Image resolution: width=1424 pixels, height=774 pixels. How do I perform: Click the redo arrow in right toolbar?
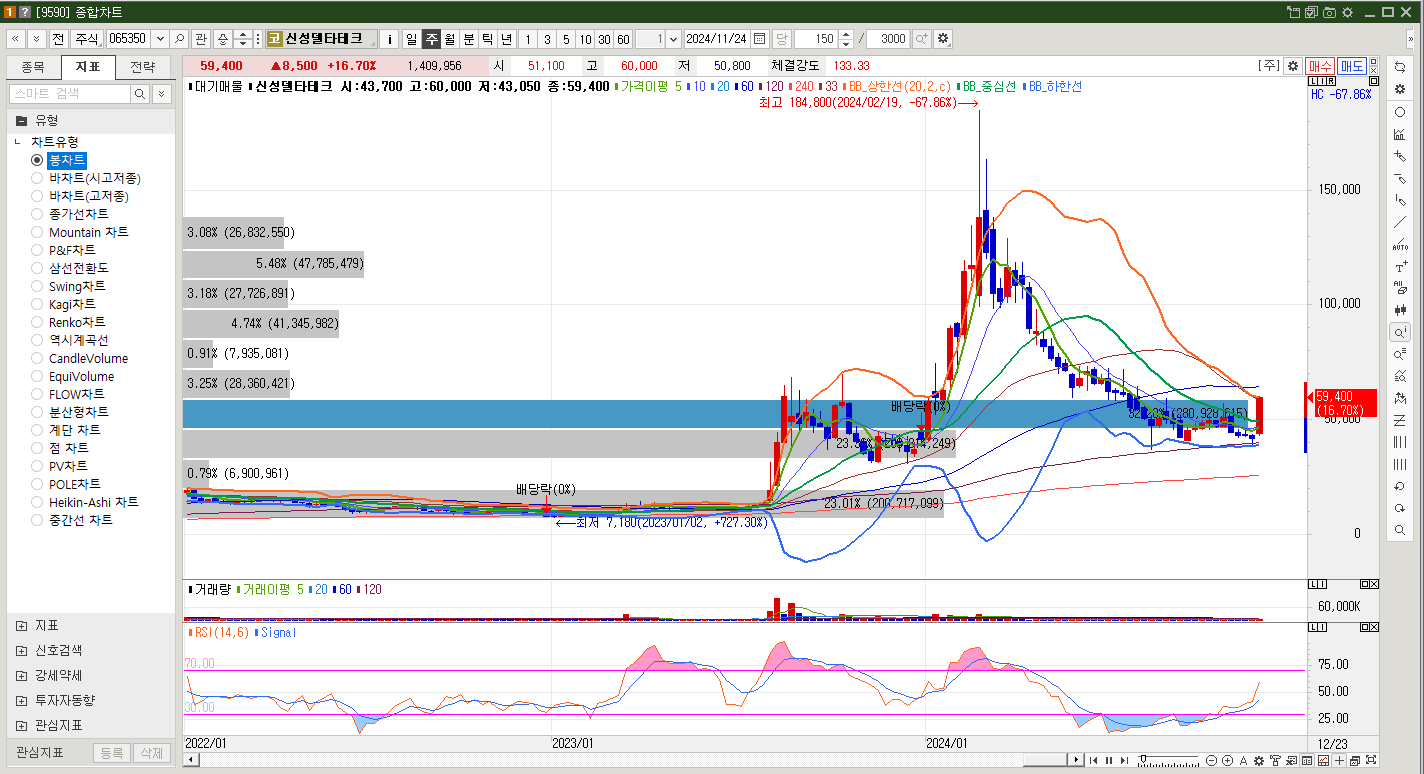coord(1400,508)
